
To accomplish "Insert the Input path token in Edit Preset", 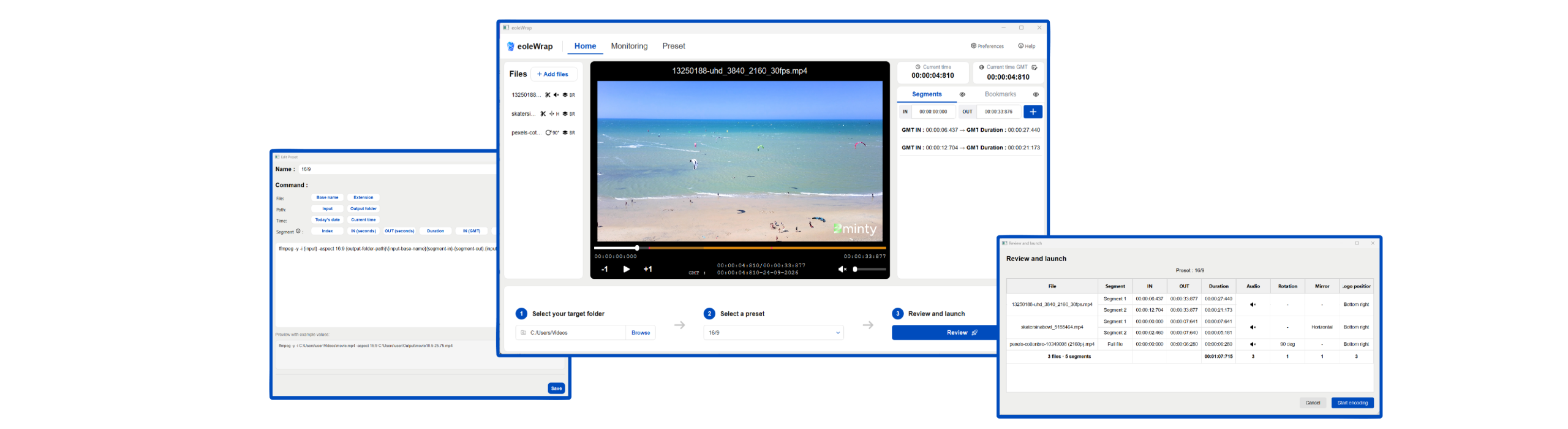I will [327, 209].
